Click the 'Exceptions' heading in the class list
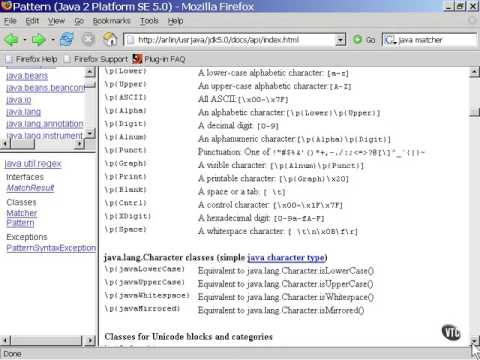This screenshot has width=480, height=360. tap(27, 237)
